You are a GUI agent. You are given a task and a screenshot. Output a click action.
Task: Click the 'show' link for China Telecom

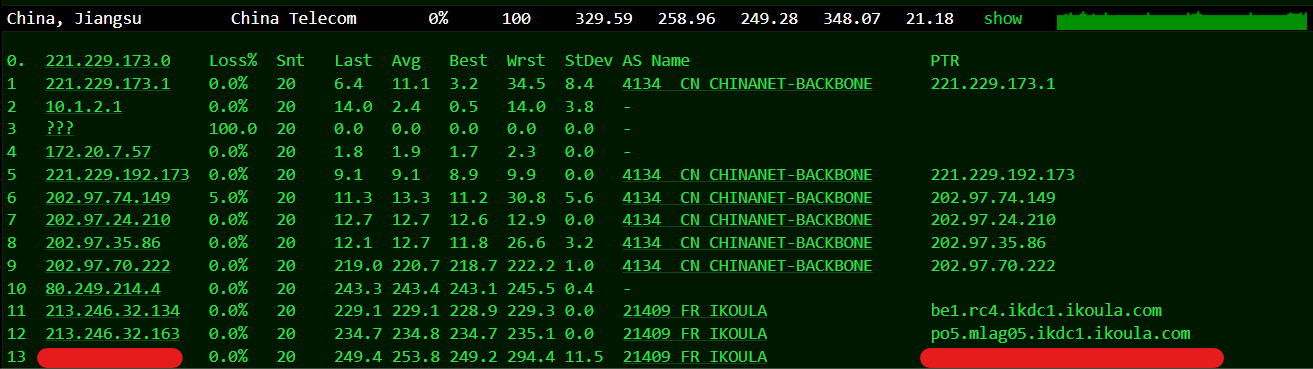coord(1003,19)
